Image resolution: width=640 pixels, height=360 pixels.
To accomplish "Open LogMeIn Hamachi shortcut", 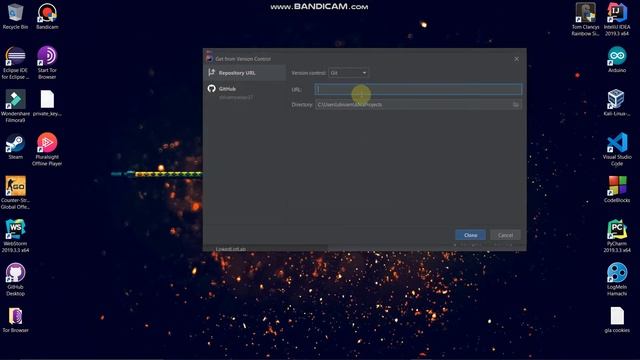I will click(617, 280).
